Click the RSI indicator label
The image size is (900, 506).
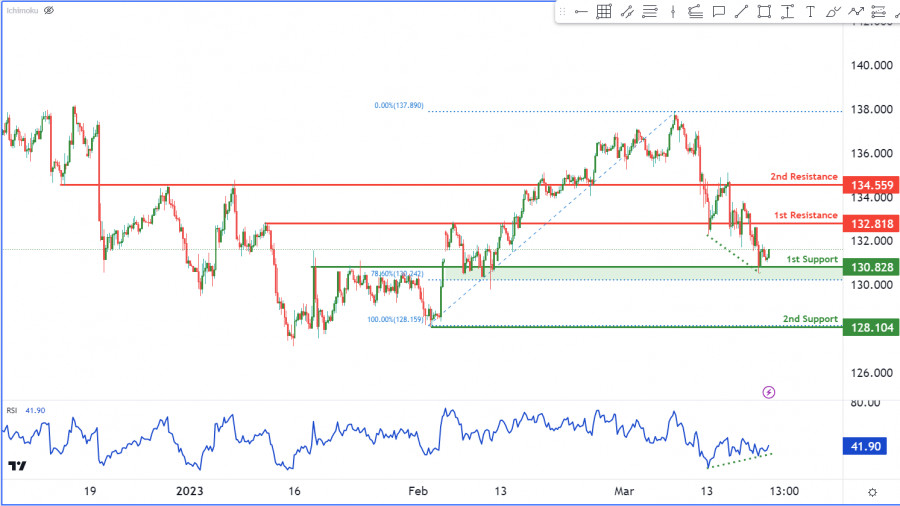click(11, 410)
